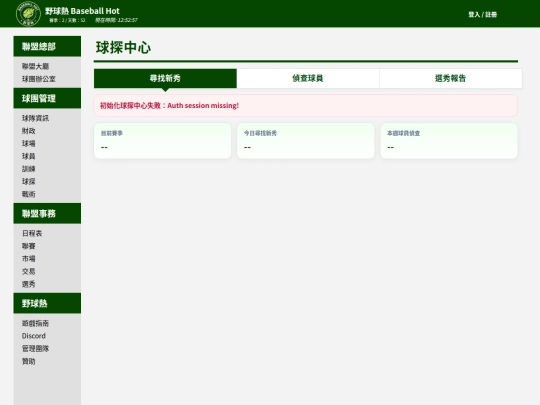Image resolution: width=540 pixels, height=405 pixels.
Task: Open 聯盟大廳 in the sidebar
Action: [x=35, y=66]
